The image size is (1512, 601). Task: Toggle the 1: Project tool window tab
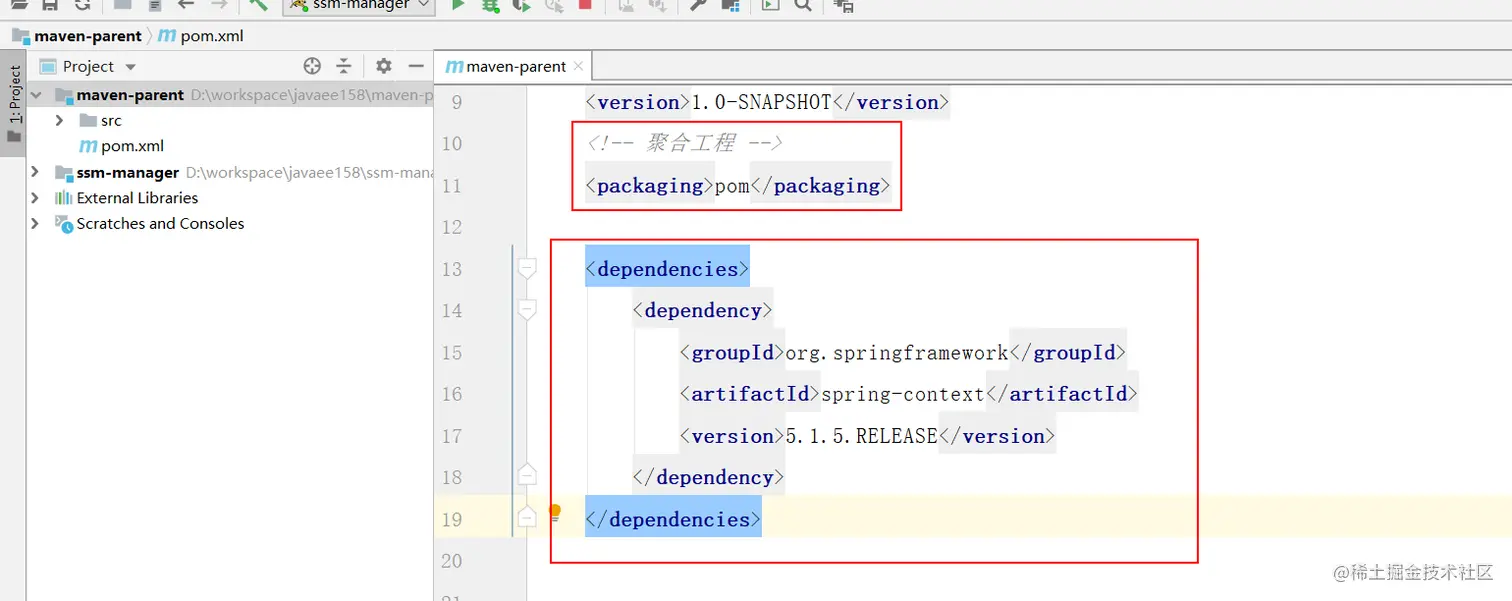pyautogui.click(x=14, y=105)
